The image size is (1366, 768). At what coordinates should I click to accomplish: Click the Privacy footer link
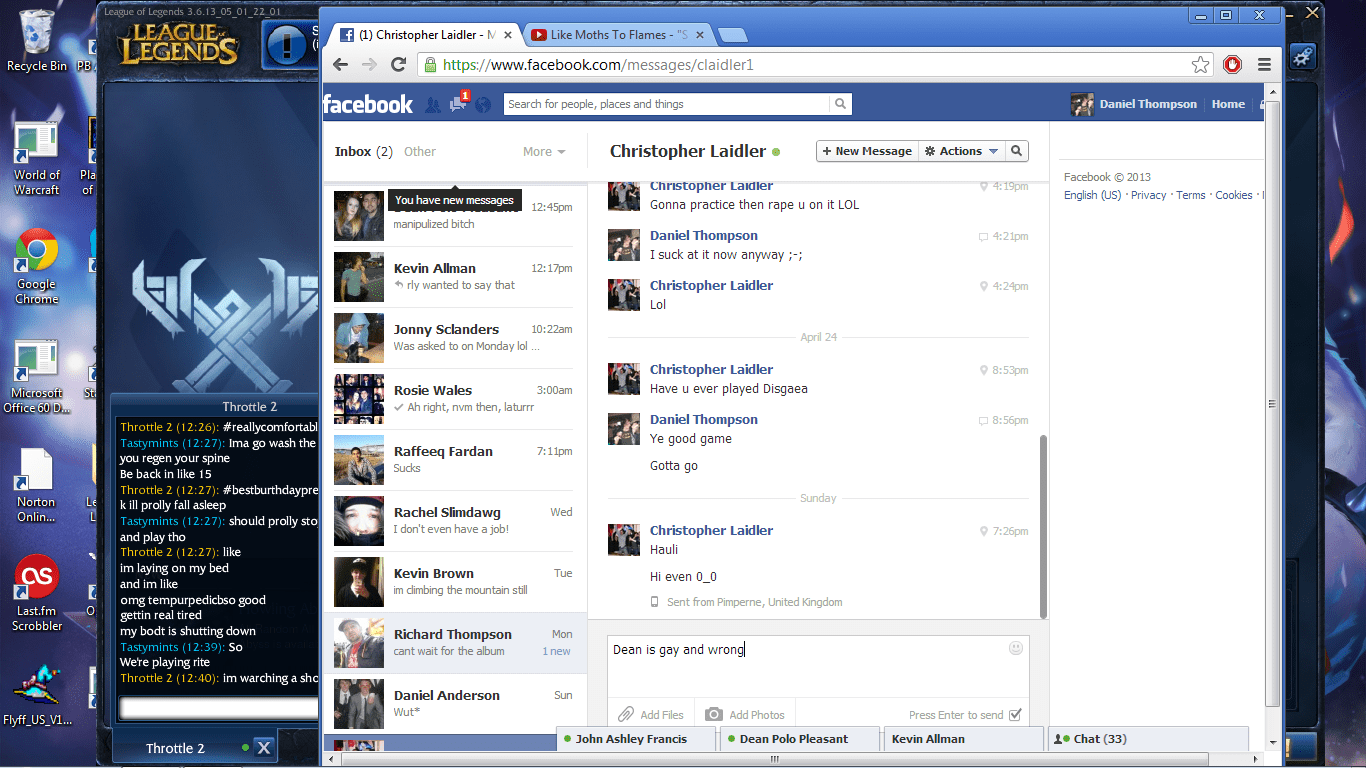click(x=1148, y=195)
